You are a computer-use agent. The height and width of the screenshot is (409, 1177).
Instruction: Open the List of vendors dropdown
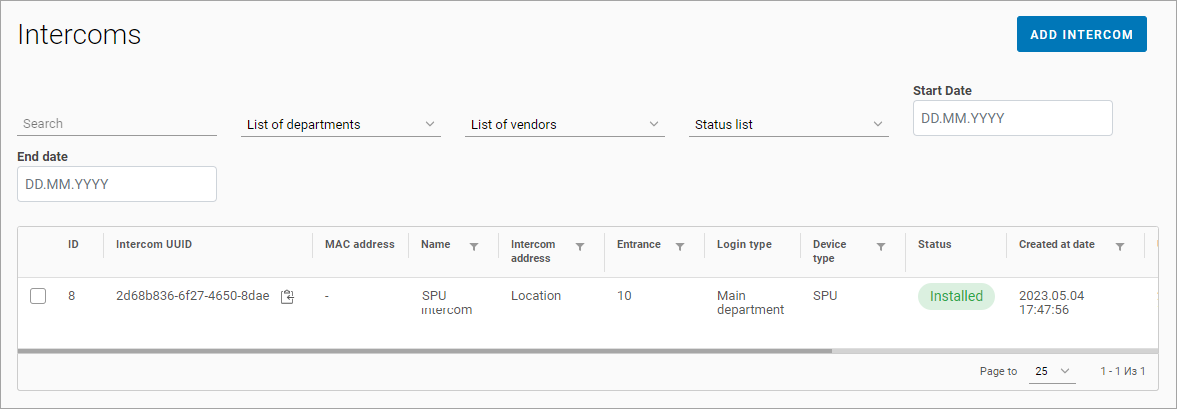565,125
